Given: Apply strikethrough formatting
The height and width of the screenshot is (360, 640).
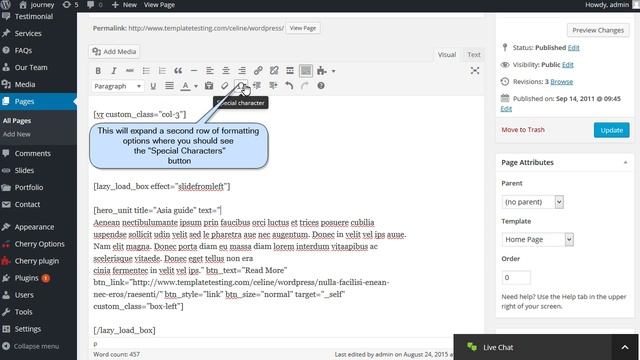Looking at the screenshot, I should pos(130,71).
